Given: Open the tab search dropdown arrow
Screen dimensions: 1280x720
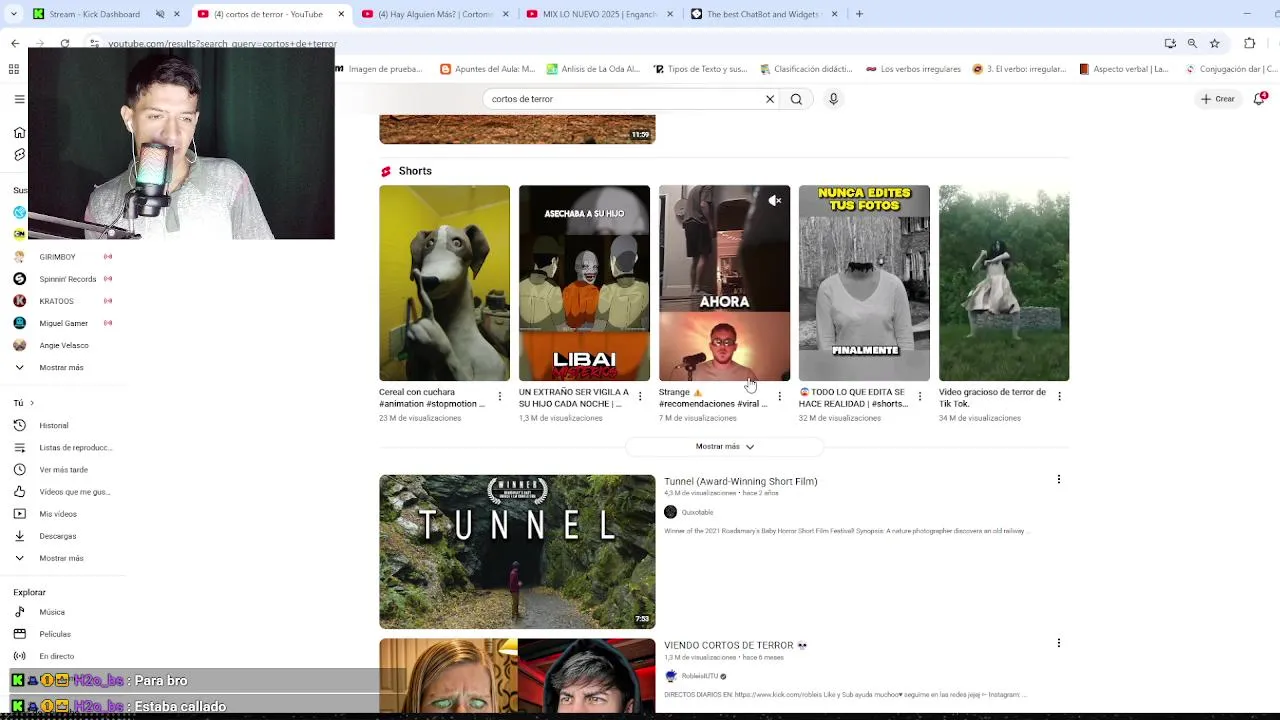Looking at the screenshot, I should 13,14.
